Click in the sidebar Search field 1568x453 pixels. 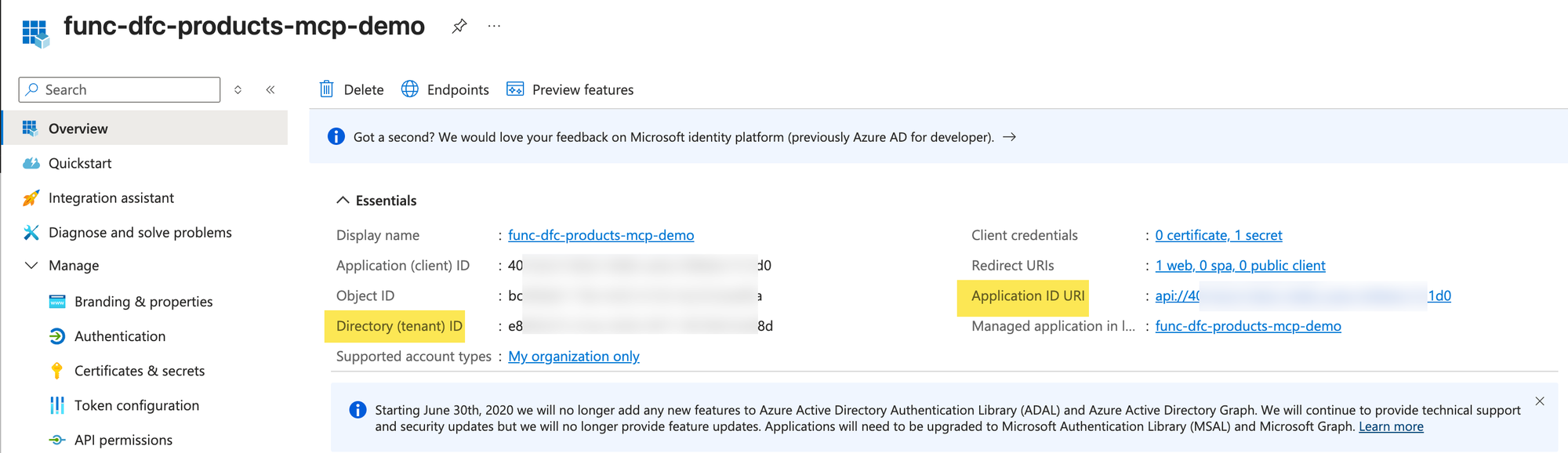(x=125, y=90)
